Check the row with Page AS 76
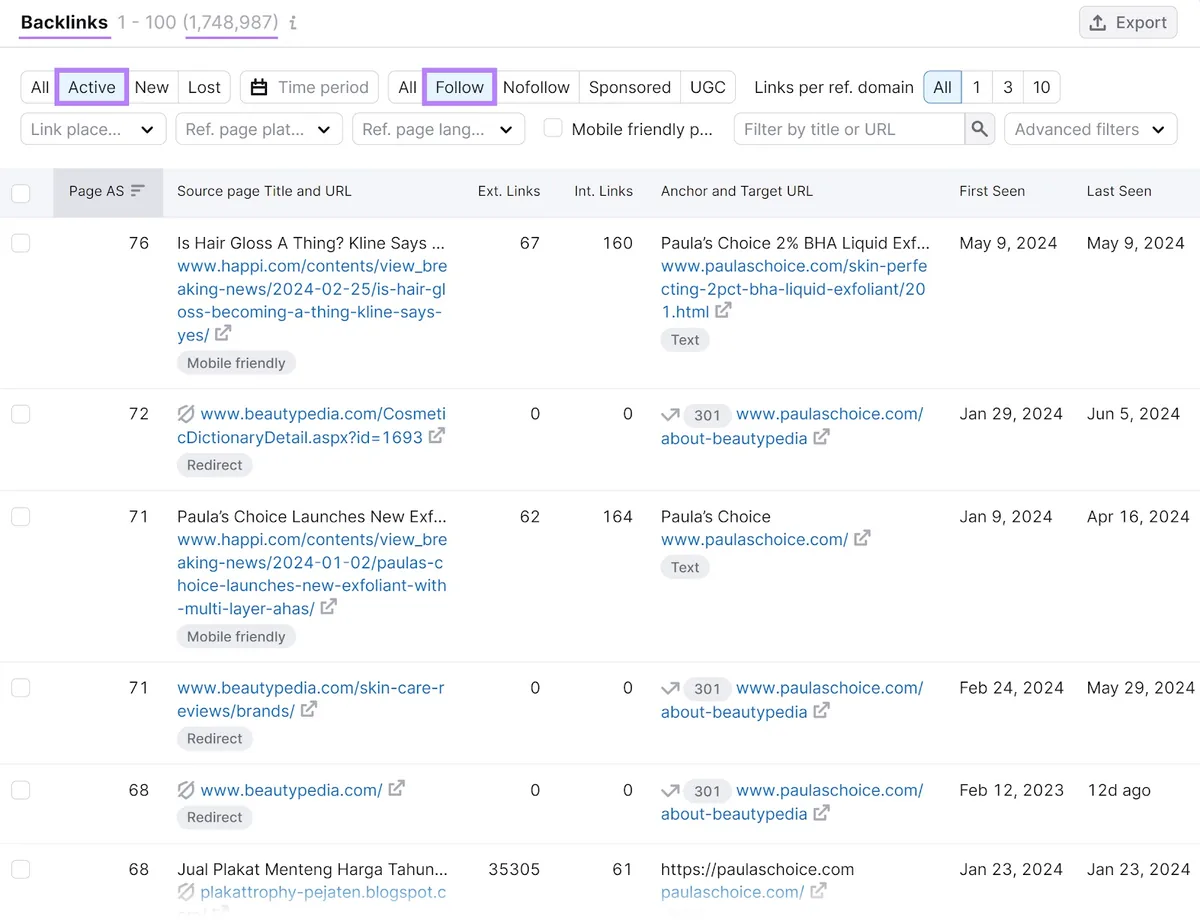1200x923 pixels. [21, 243]
